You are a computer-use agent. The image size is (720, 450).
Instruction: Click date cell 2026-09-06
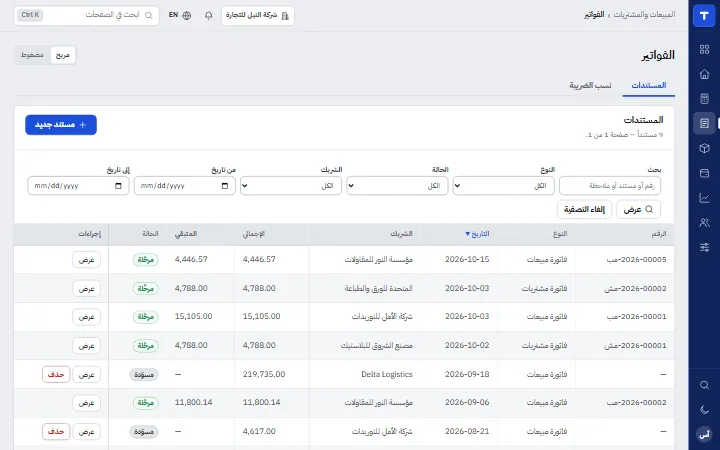tap(467, 402)
